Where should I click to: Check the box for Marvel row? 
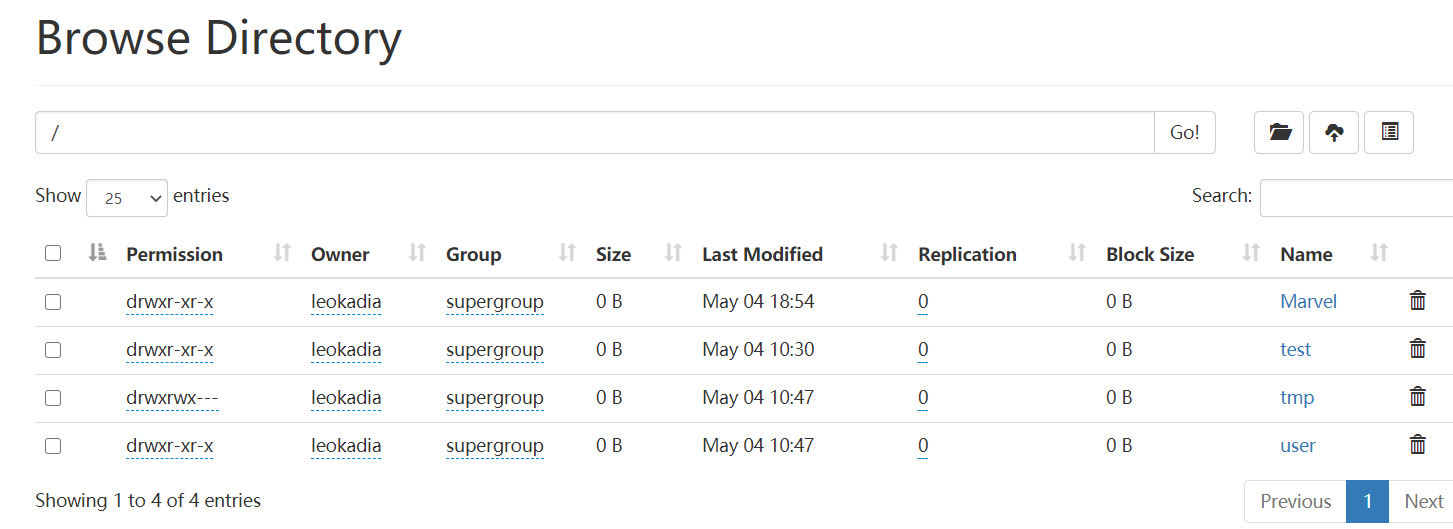(53, 302)
